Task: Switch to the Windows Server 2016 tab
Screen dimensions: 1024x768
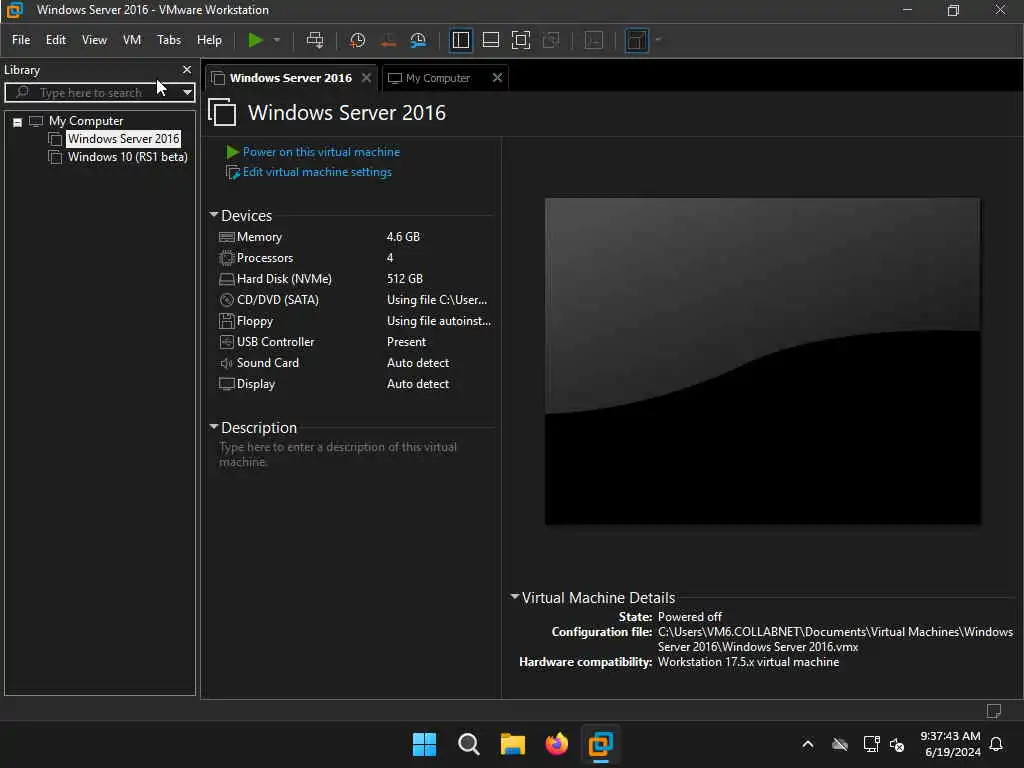Action: (x=291, y=78)
